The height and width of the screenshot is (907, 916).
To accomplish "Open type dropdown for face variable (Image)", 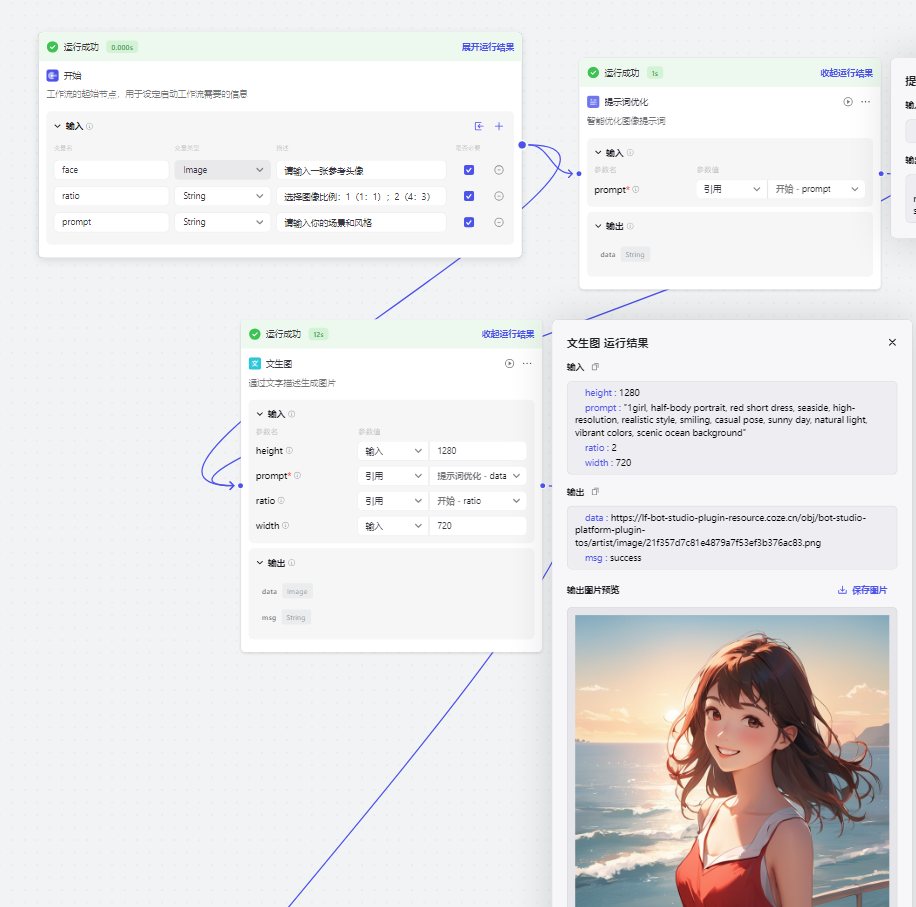I will tap(223, 170).
